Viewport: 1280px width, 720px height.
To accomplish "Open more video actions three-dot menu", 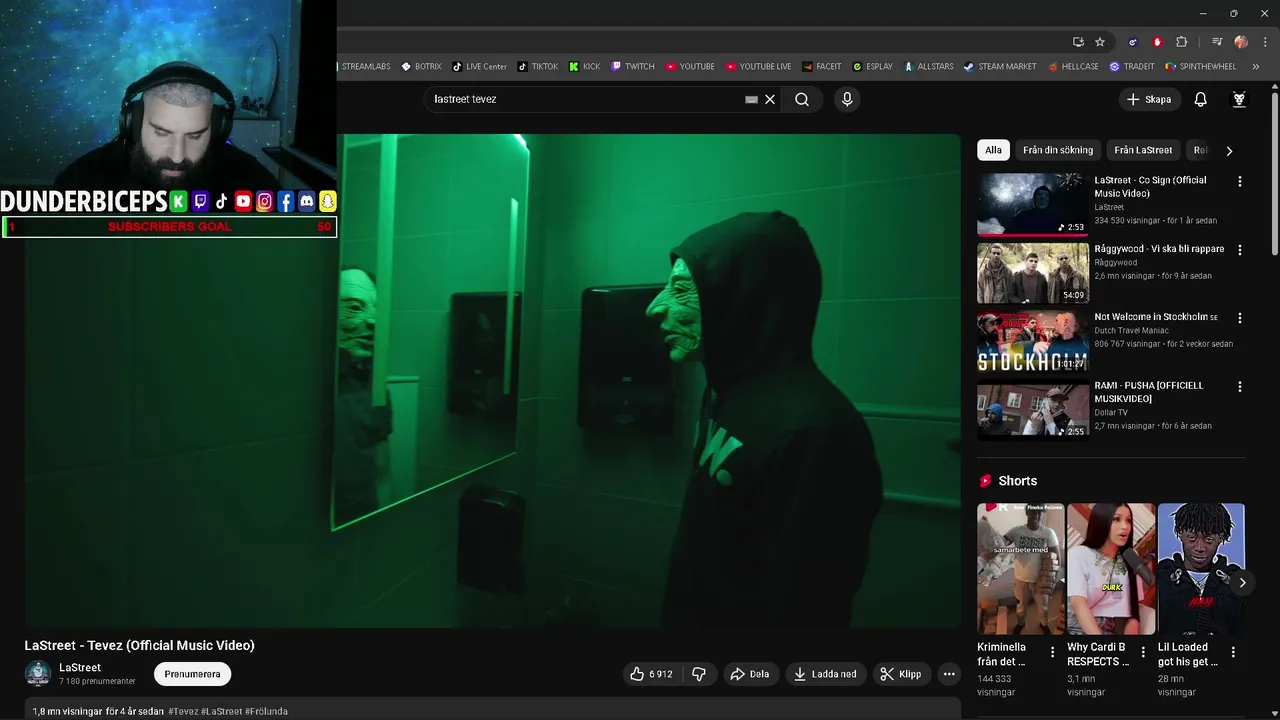I will click(x=949, y=674).
